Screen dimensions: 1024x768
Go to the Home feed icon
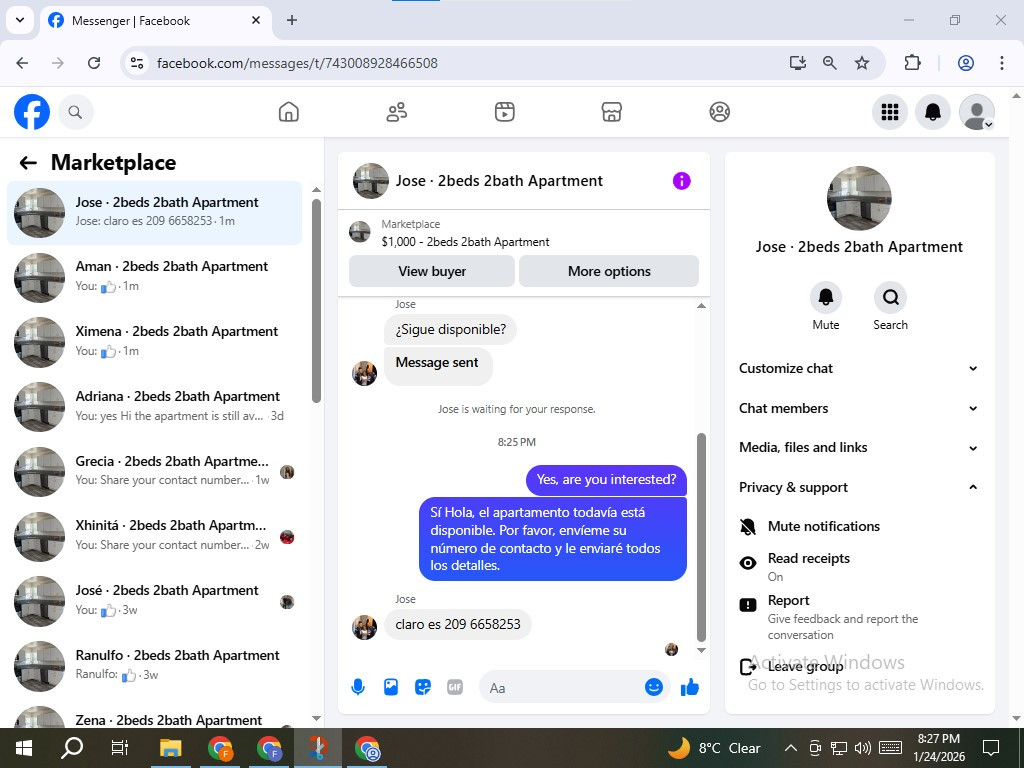click(289, 112)
